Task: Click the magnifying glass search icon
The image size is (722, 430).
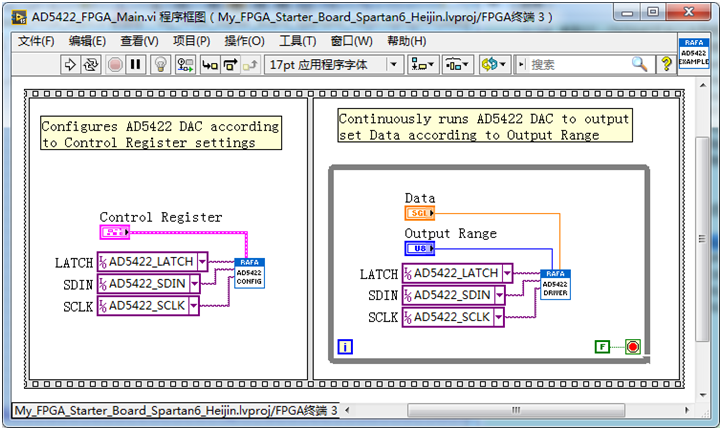Action: coord(639,64)
